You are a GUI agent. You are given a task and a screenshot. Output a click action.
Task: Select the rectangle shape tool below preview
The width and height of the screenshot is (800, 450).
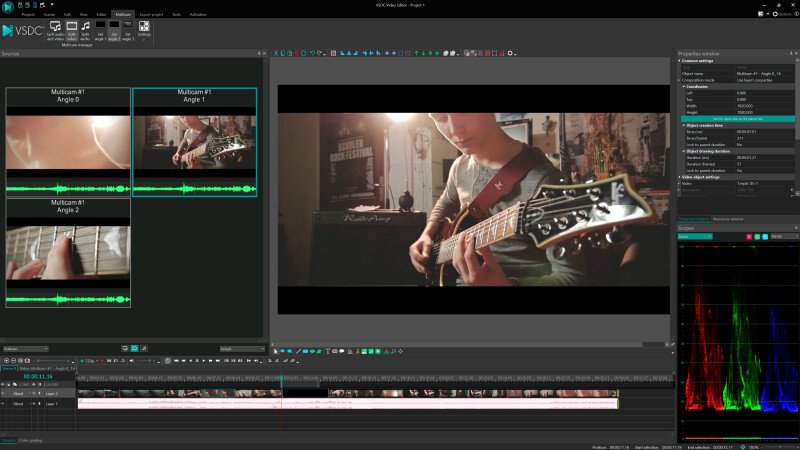coord(305,351)
